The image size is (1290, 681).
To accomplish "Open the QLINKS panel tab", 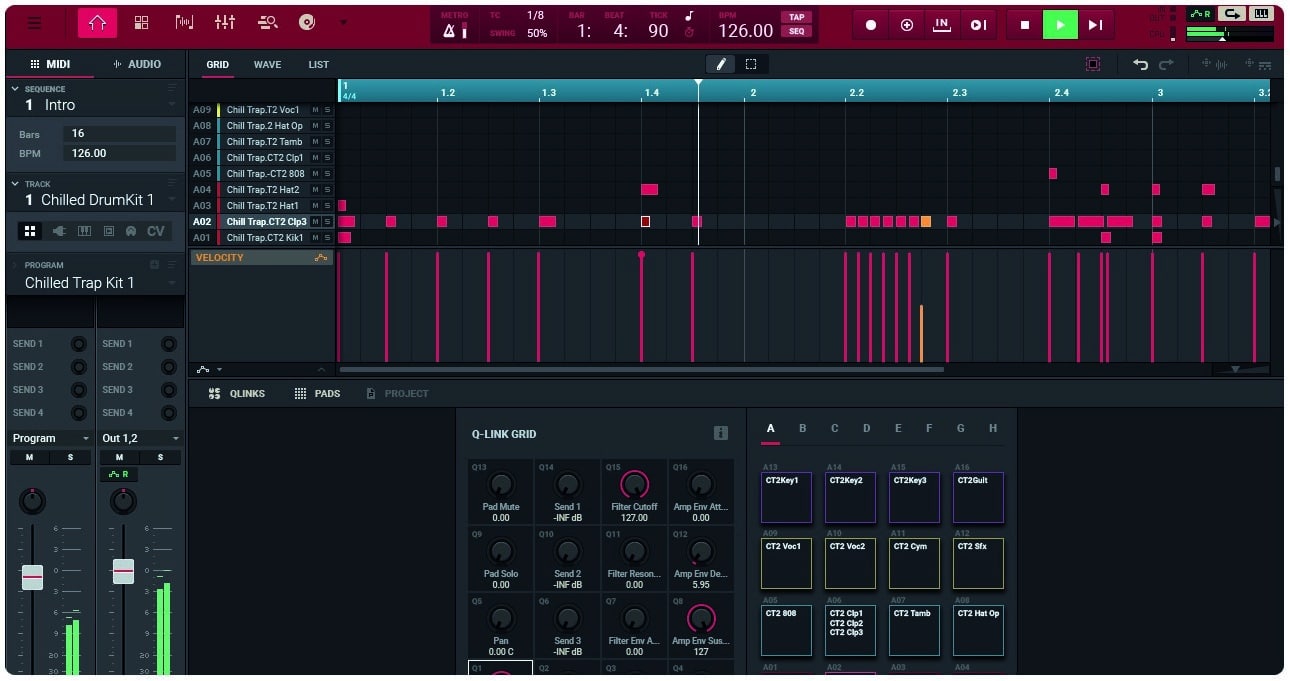I will click(237, 394).
